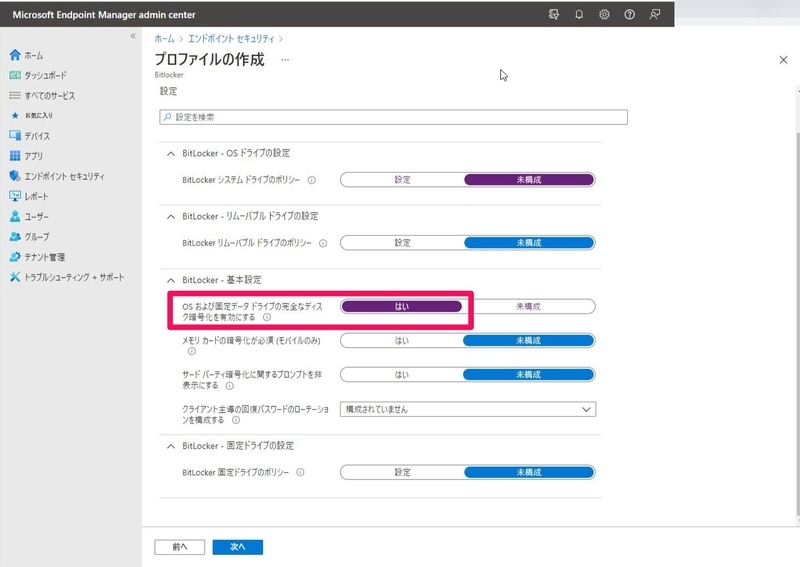Click the すべてのサービス list icon
The height and width of the screenshot is (567, 800).
15,95
